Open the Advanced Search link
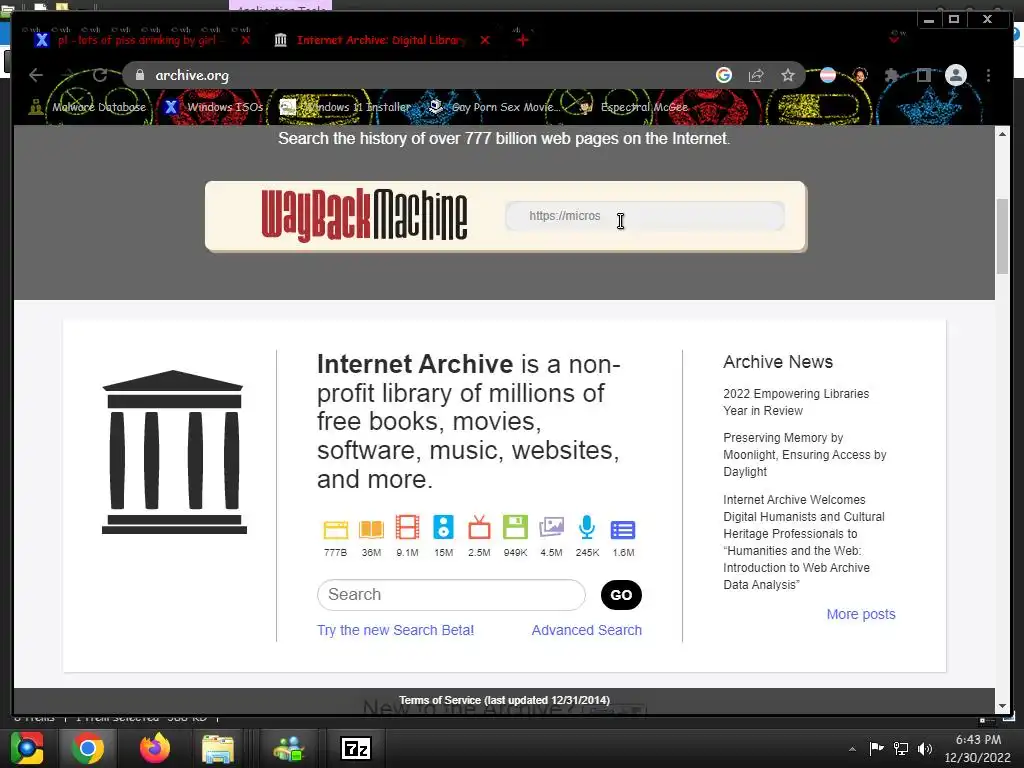This screenshot has width=1024, height=768. pos(586,630)
